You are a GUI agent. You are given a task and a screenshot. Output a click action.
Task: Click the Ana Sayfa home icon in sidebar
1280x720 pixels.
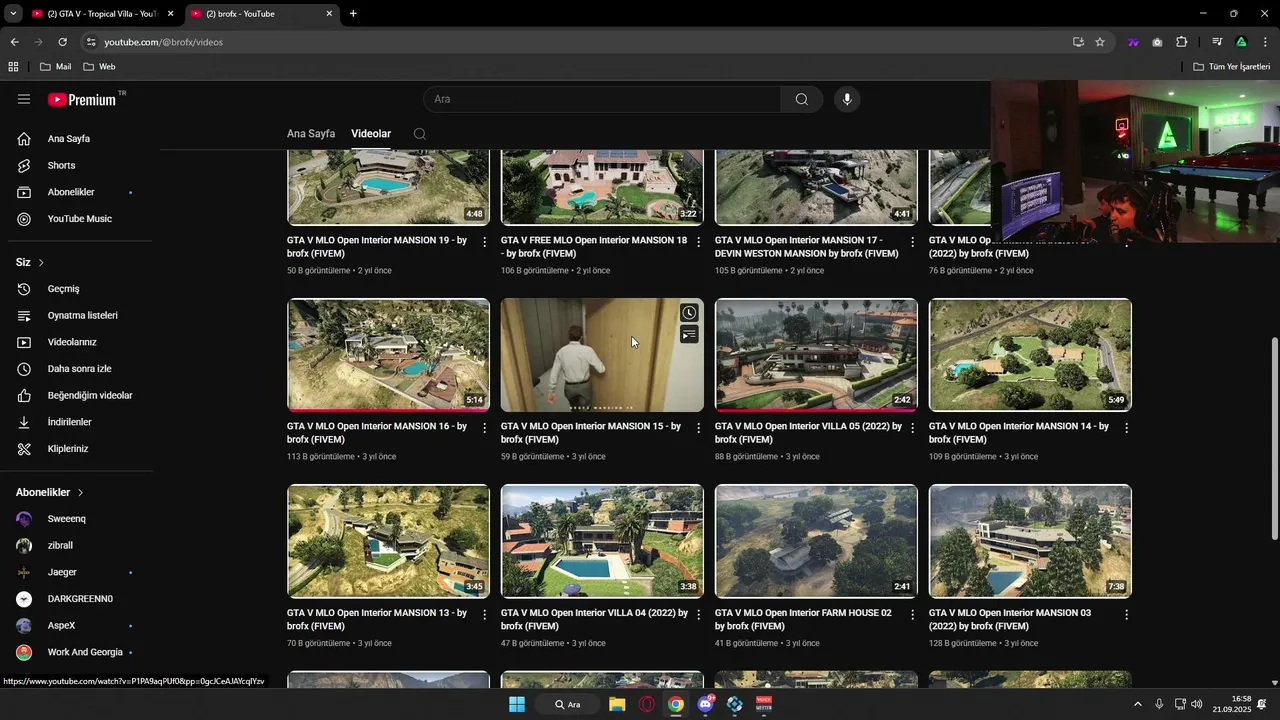pos(24,139)
